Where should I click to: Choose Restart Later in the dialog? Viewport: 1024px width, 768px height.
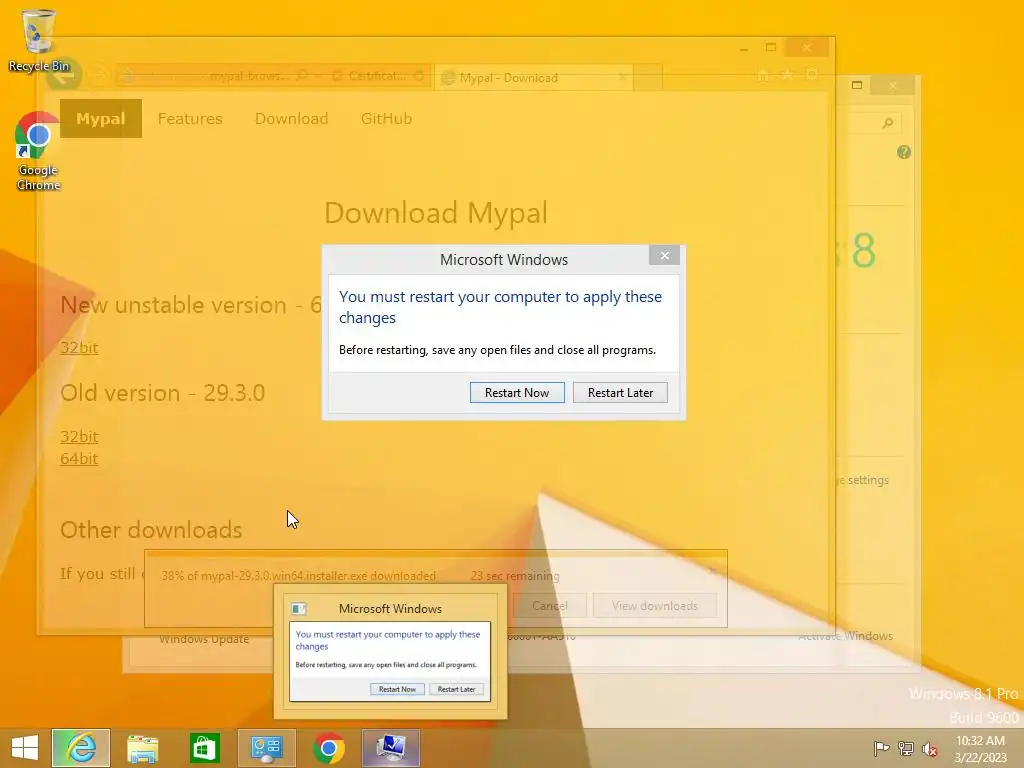pos(620,392)
